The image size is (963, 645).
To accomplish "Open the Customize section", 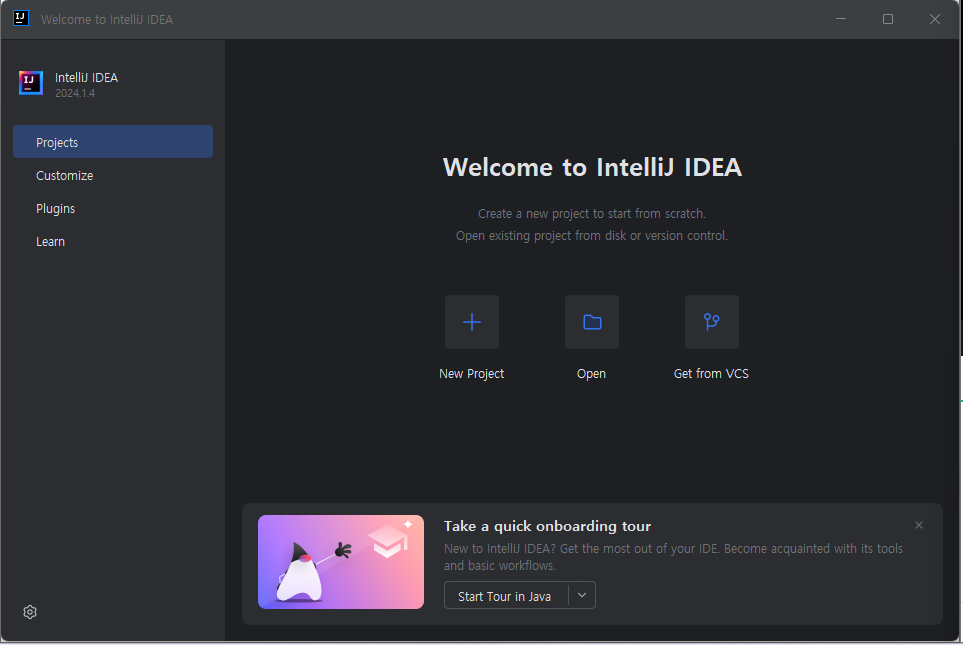I will (x=113, y=175).
